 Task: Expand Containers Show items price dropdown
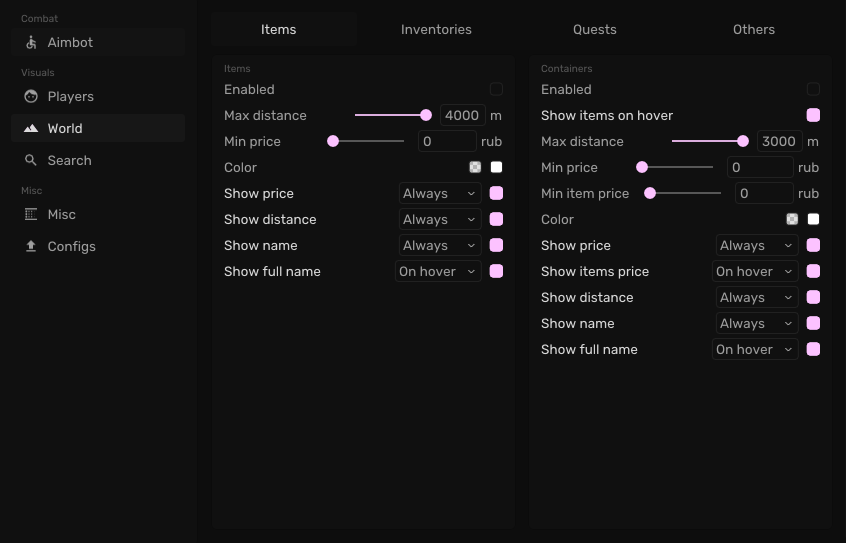(754, 272)
